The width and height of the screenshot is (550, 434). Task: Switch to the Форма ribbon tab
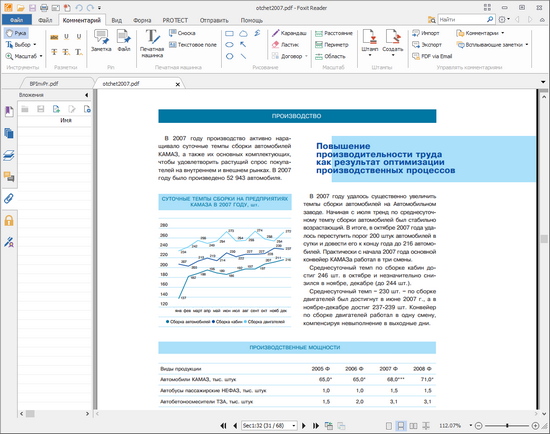tap(142, 20)
